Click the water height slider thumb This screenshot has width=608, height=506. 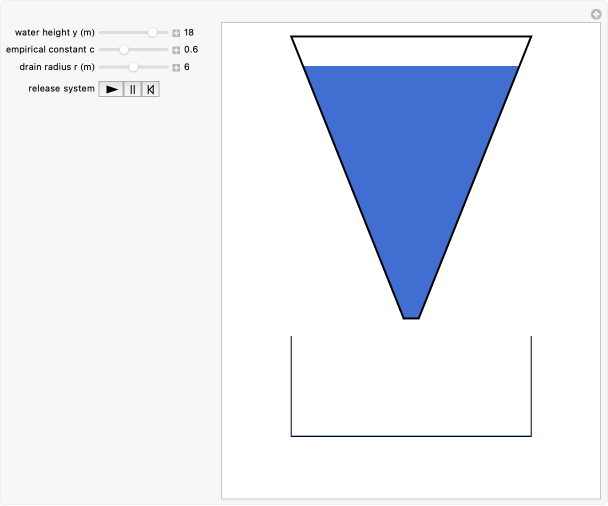pyautogui.click(x=153, y=33)
